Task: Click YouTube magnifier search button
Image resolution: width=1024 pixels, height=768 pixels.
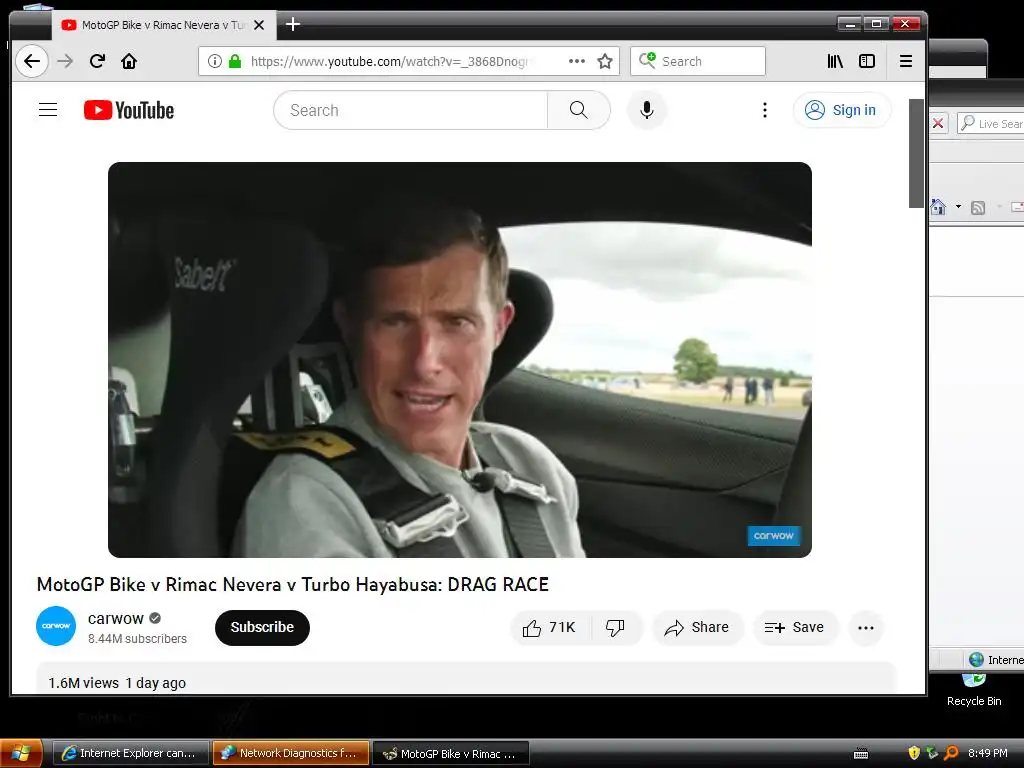Action: coord(579,110)
